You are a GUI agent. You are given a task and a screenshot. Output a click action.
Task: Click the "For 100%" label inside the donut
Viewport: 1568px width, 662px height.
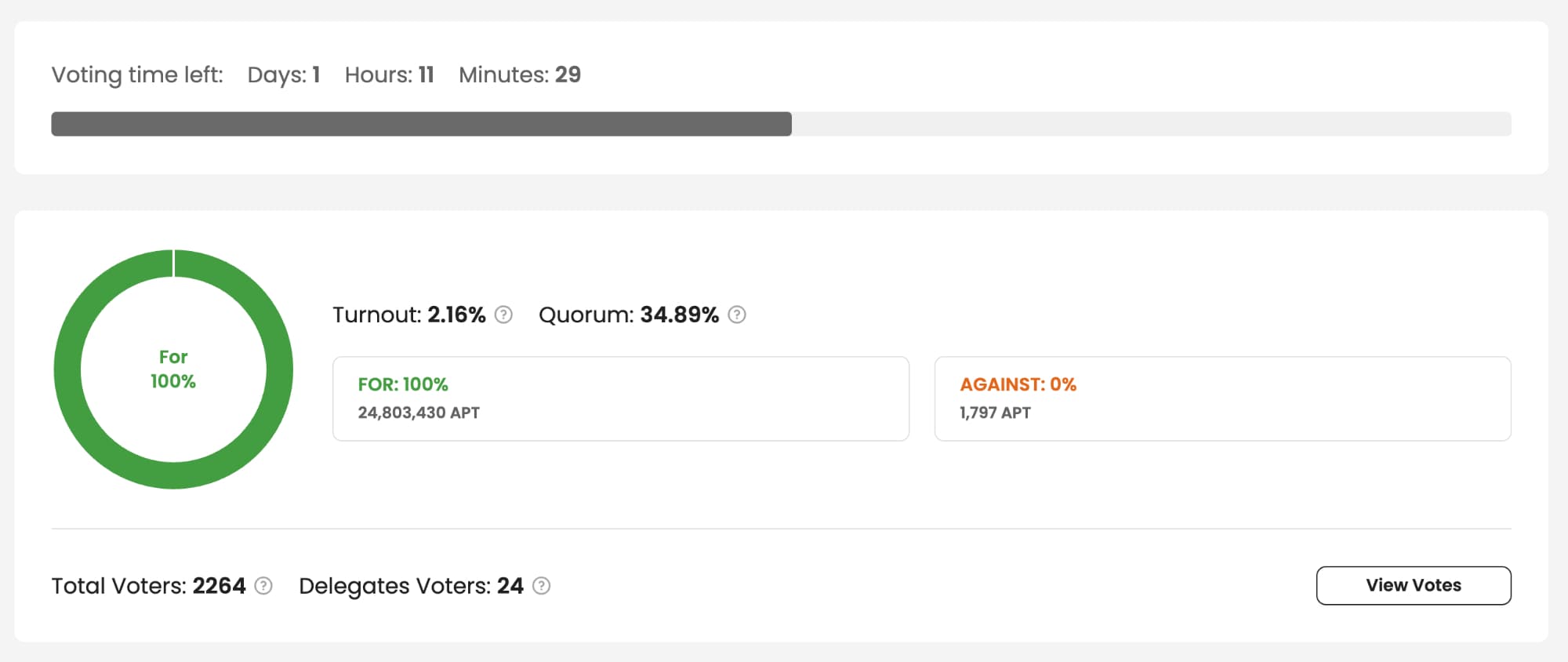173,369
